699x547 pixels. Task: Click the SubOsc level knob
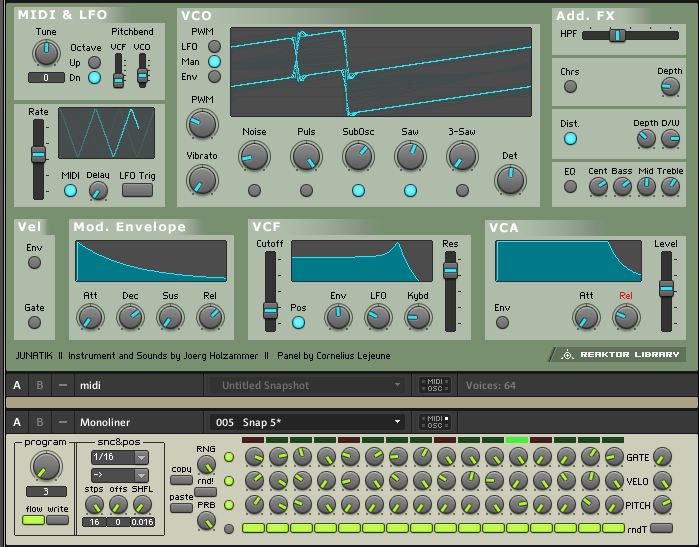click(x=358, y=156)
